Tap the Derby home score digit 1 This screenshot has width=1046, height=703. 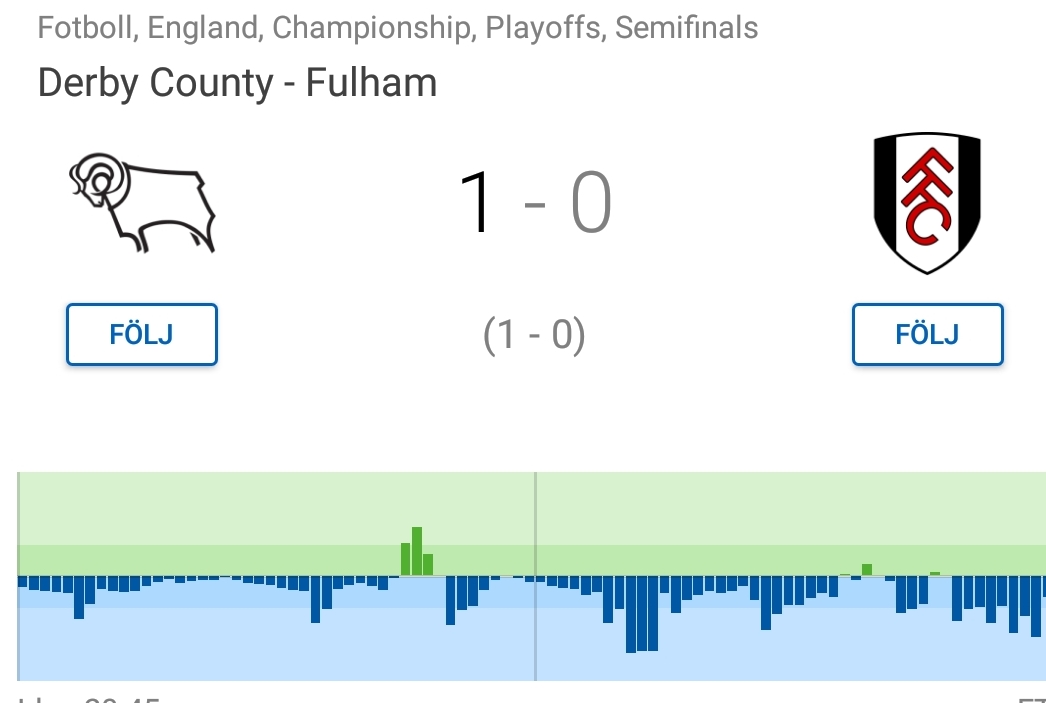pos(476,202)
